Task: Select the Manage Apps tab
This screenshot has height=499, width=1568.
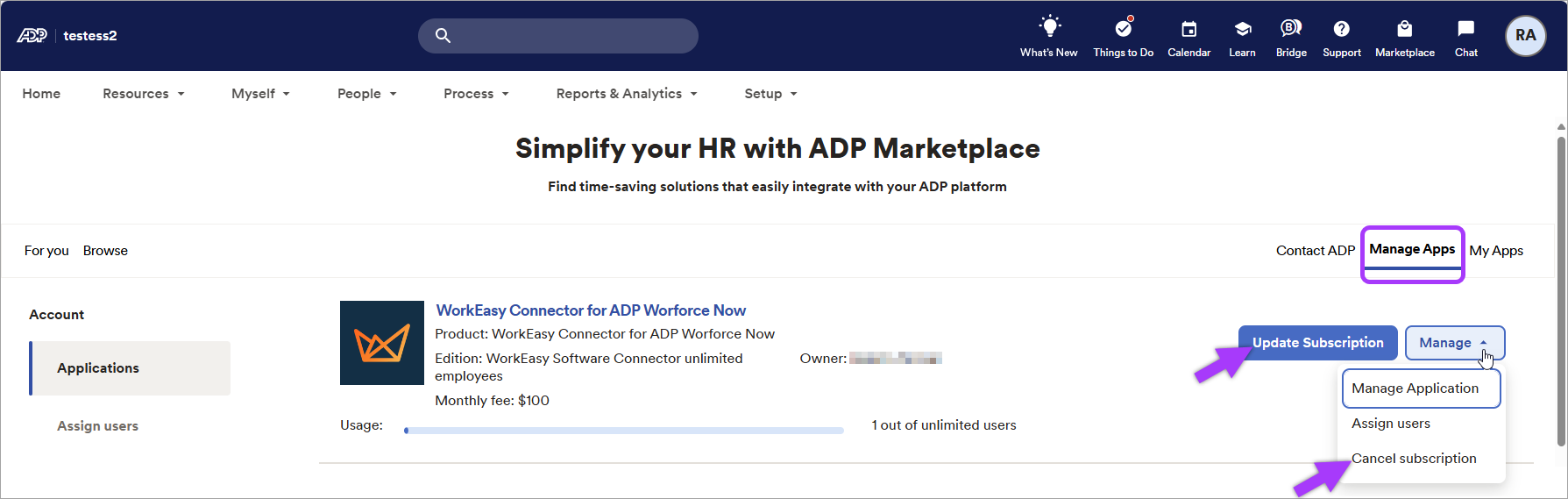Action: 1412,250
